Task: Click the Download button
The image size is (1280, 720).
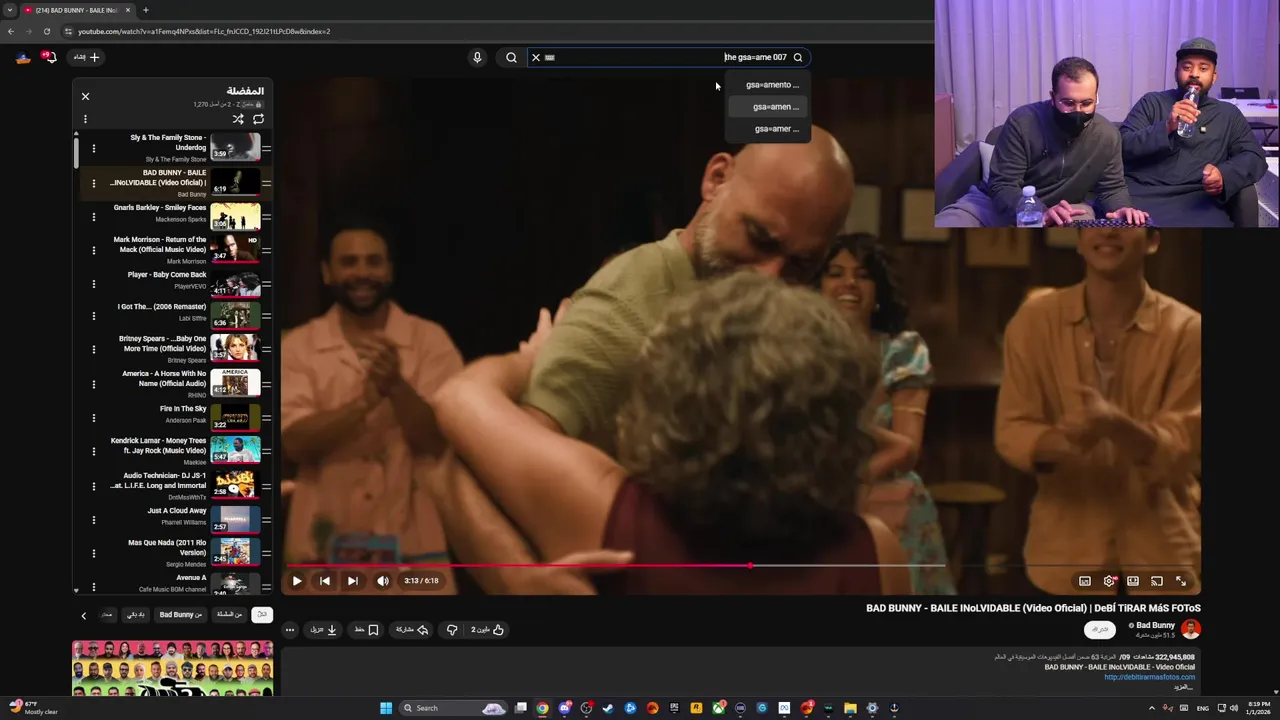Action: pos(324,630)
